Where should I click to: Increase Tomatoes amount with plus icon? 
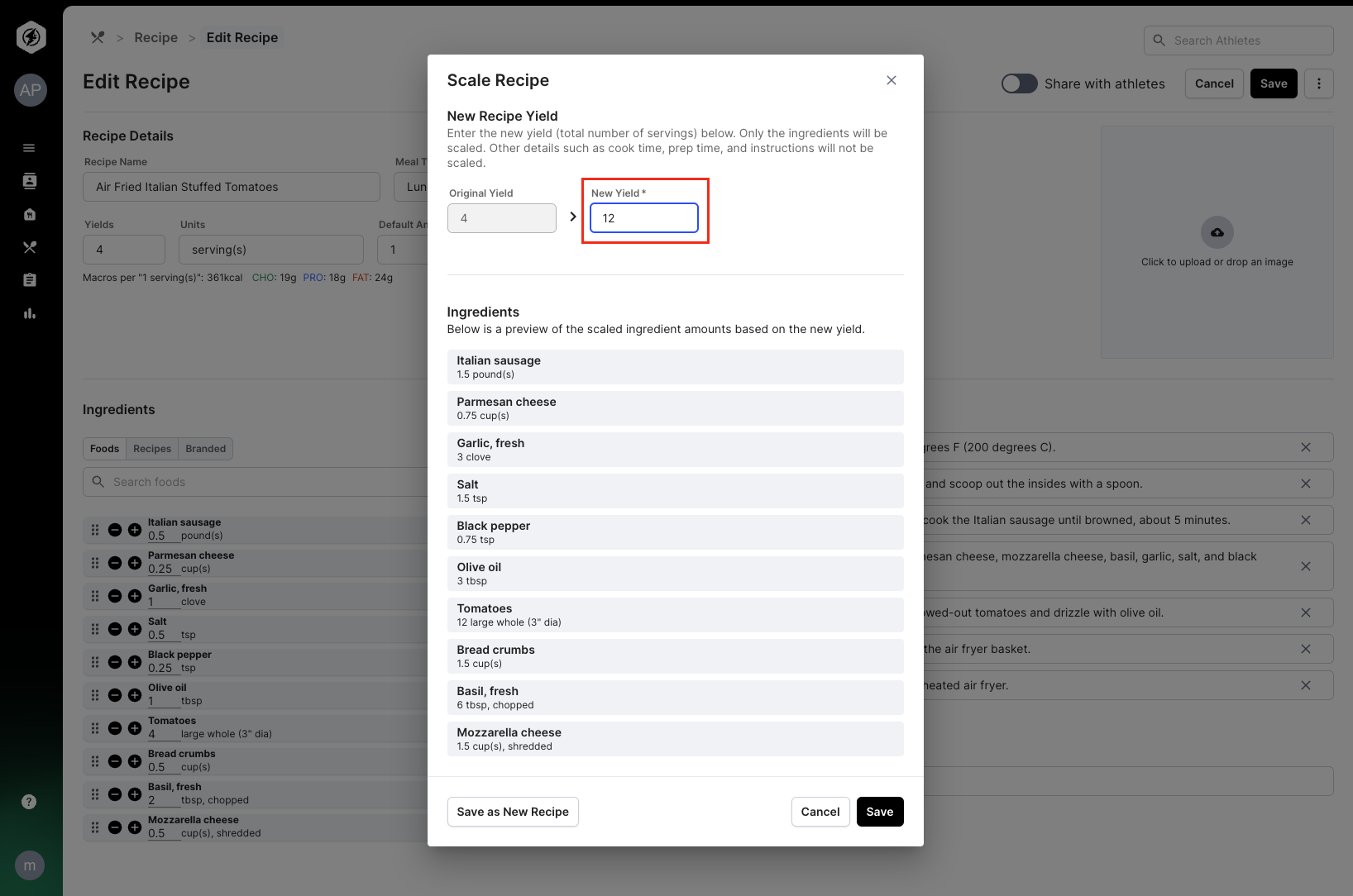[135, 728]
